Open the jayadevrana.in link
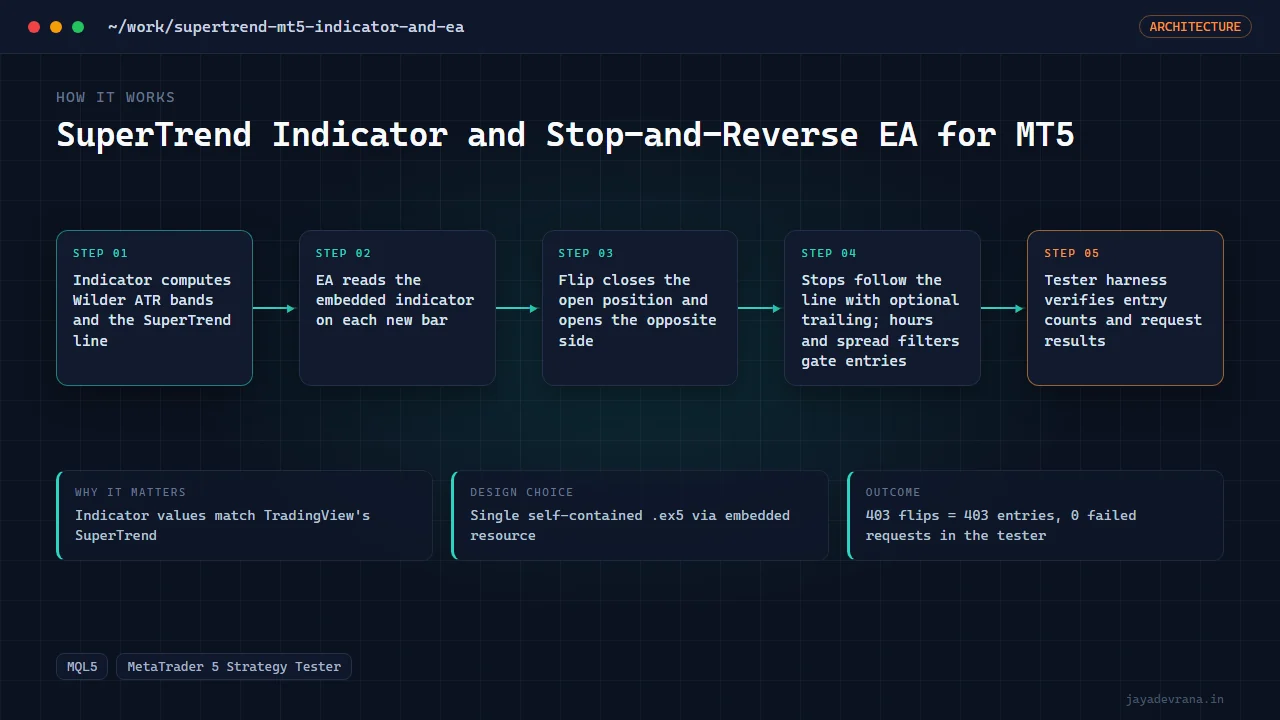 1174,699
